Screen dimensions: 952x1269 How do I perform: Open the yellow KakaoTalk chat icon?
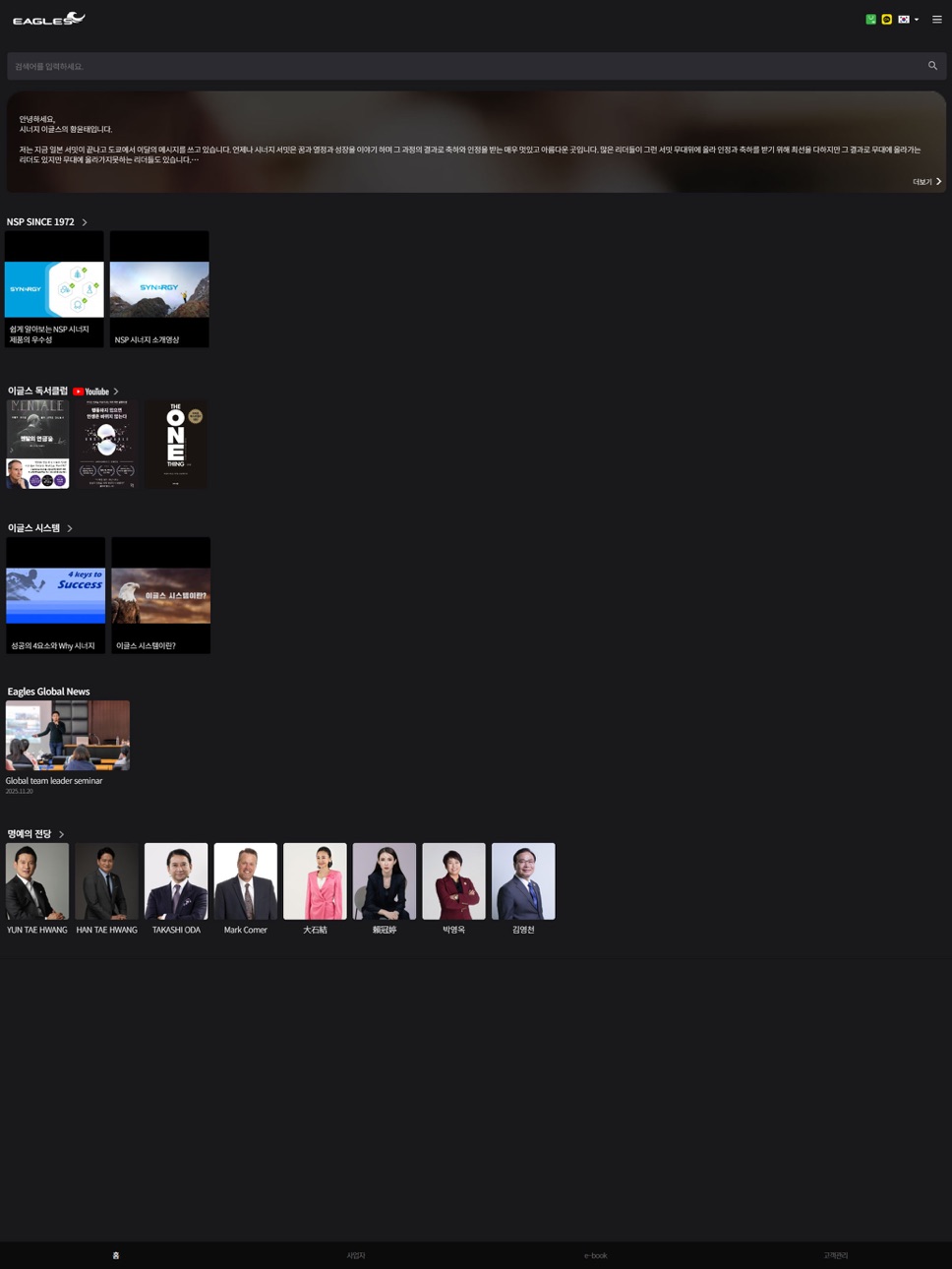886,19
